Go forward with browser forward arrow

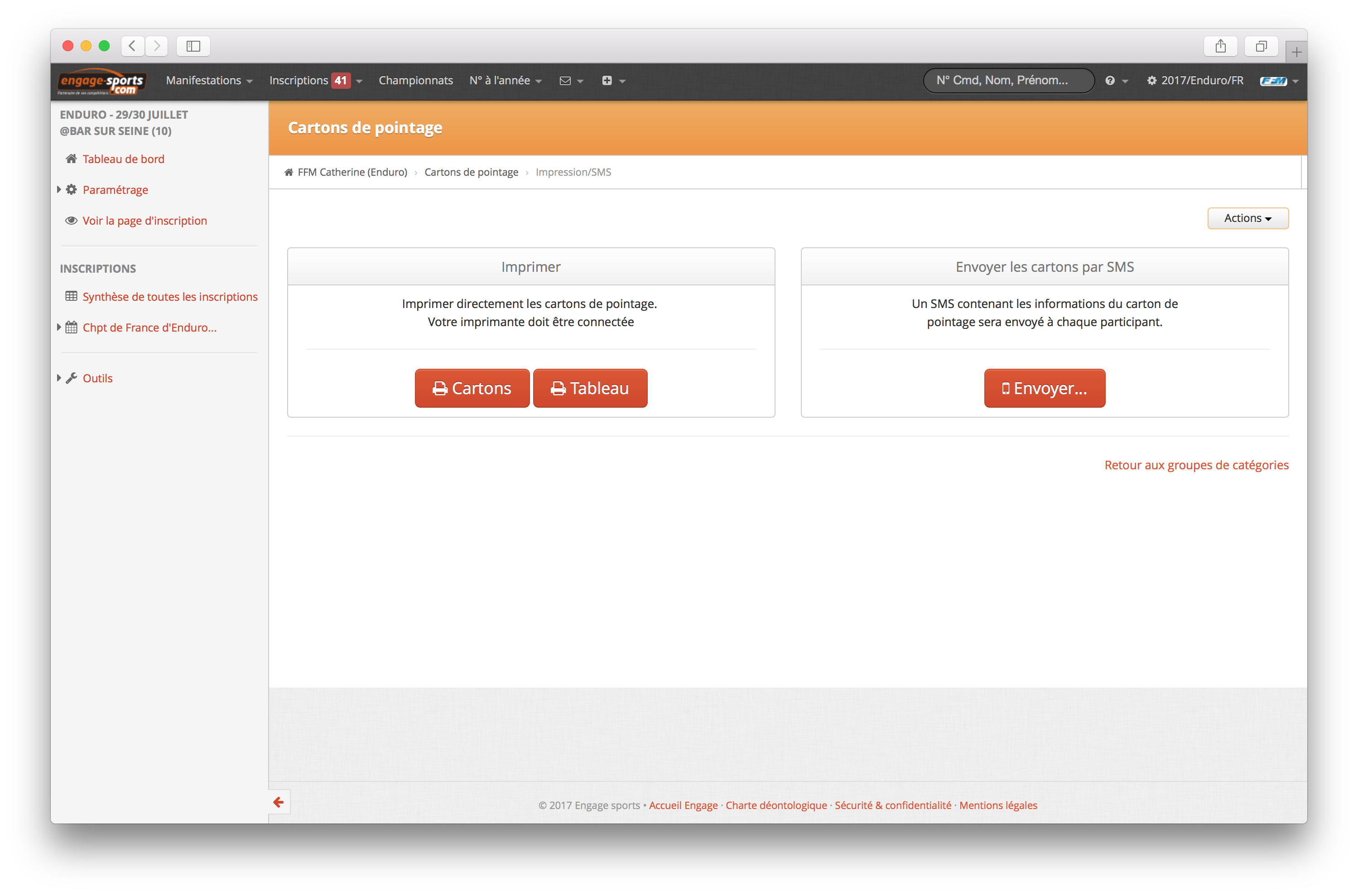pos(157,46)
